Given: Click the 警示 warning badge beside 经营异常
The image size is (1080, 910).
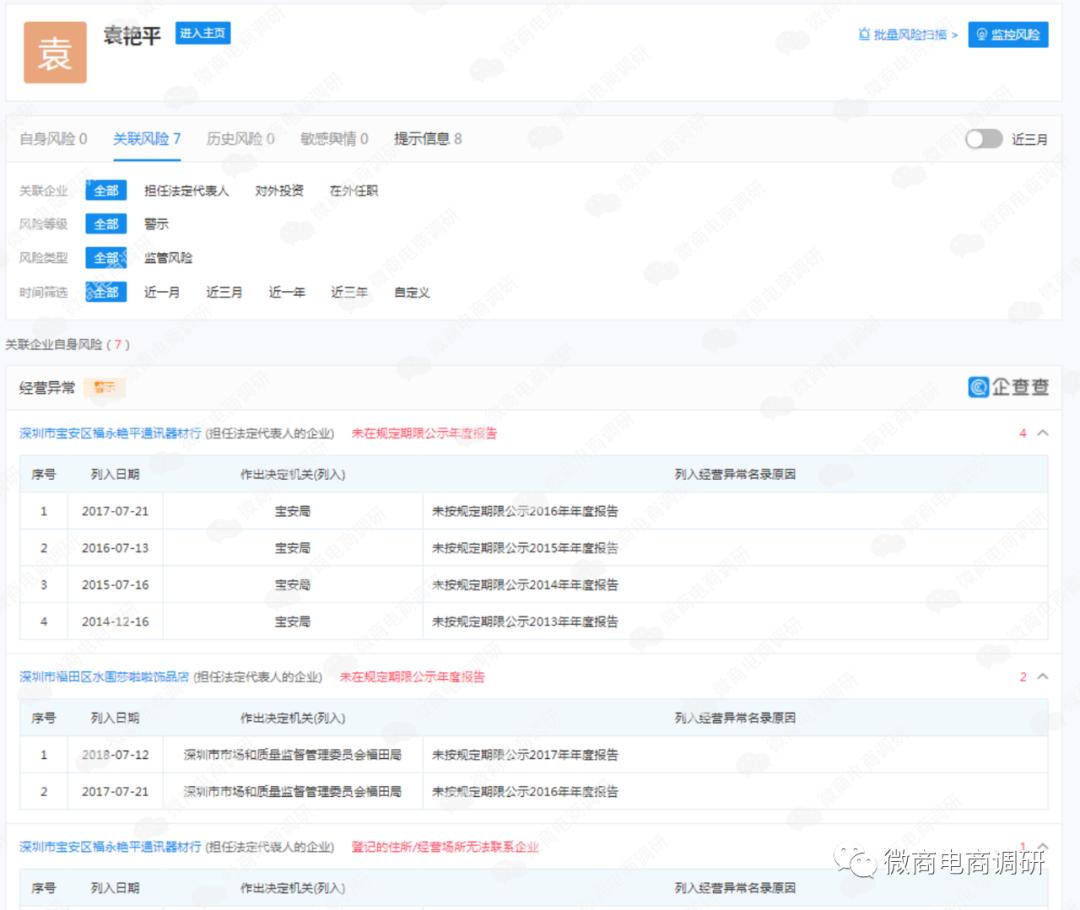Looking at the screenshot, I should click(105, 387).
